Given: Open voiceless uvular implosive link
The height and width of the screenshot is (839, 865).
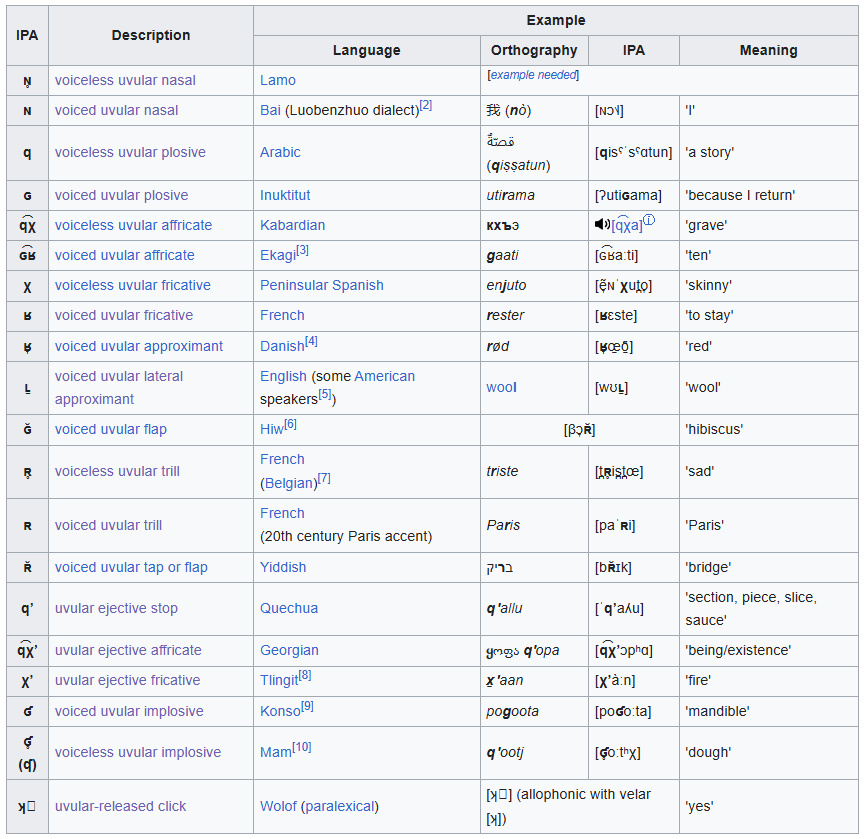Looking at the screenshot, I should [138, 752].
